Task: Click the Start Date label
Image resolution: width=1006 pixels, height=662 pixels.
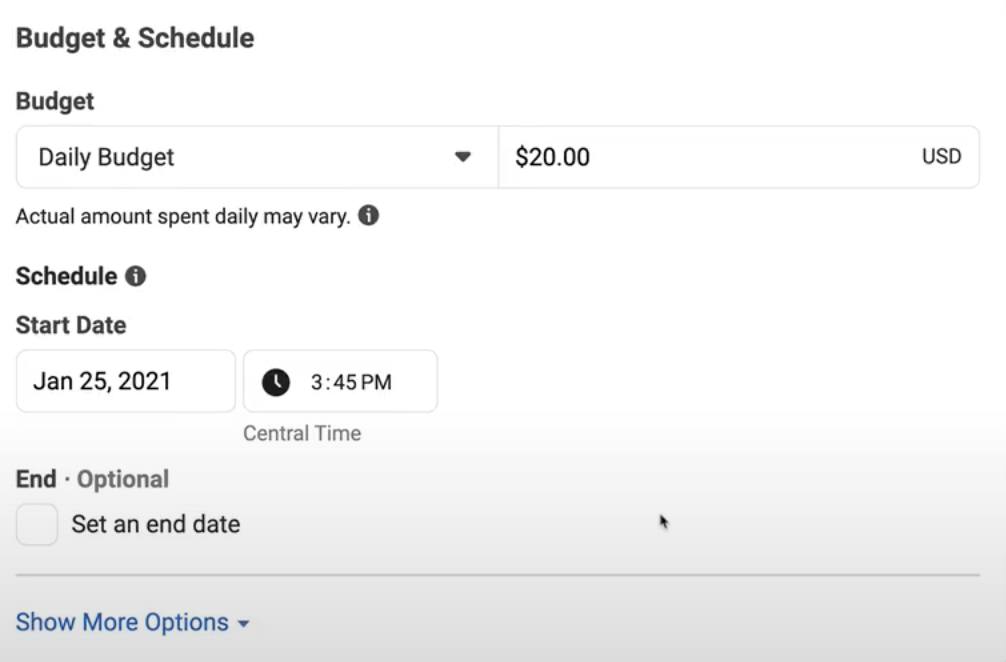Action: (70, 325)
